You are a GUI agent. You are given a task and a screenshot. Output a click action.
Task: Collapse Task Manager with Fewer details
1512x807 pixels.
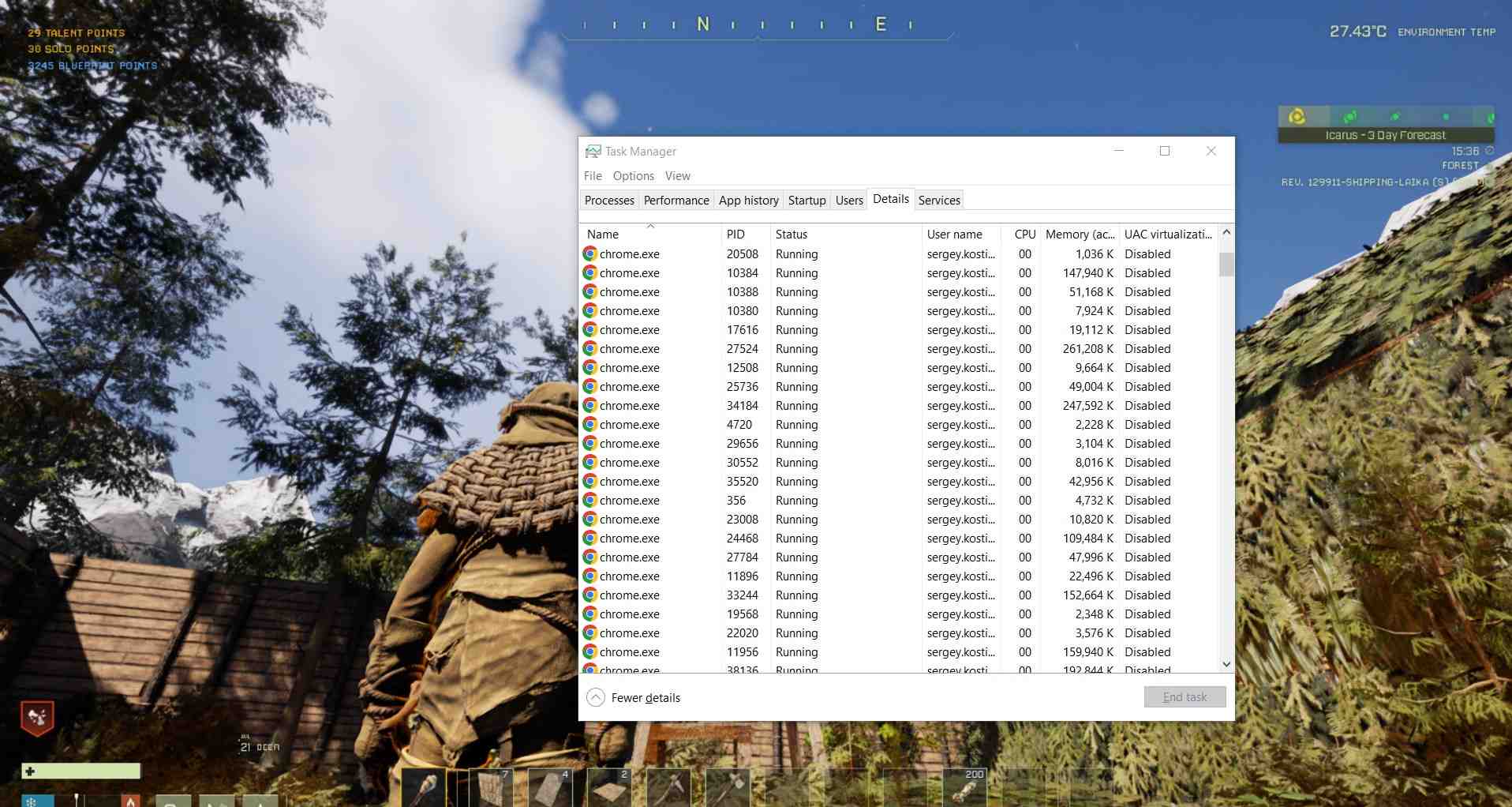coord(634,697)
